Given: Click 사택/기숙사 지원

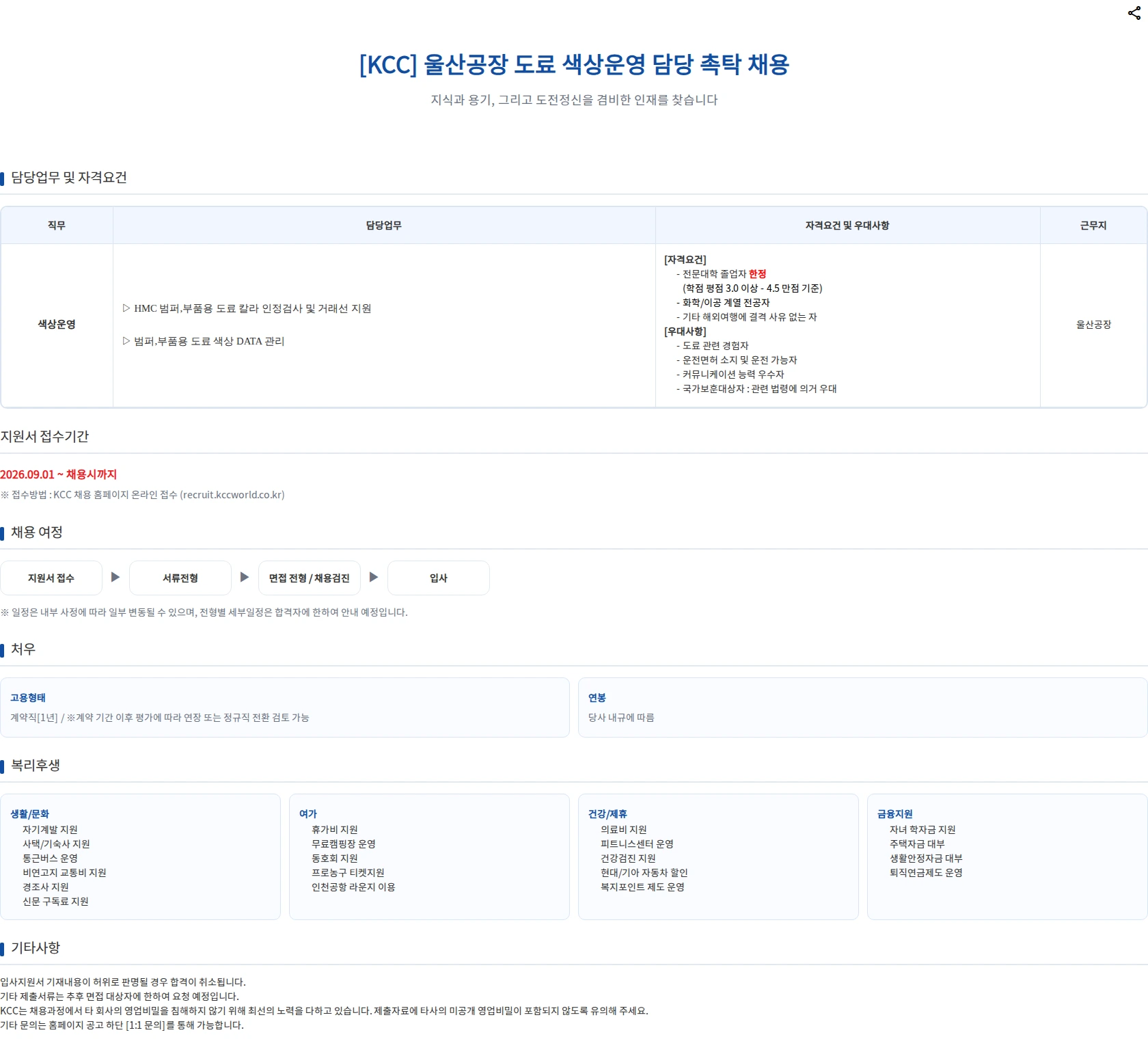Looking at the screenshot, I should pos(56,844).
